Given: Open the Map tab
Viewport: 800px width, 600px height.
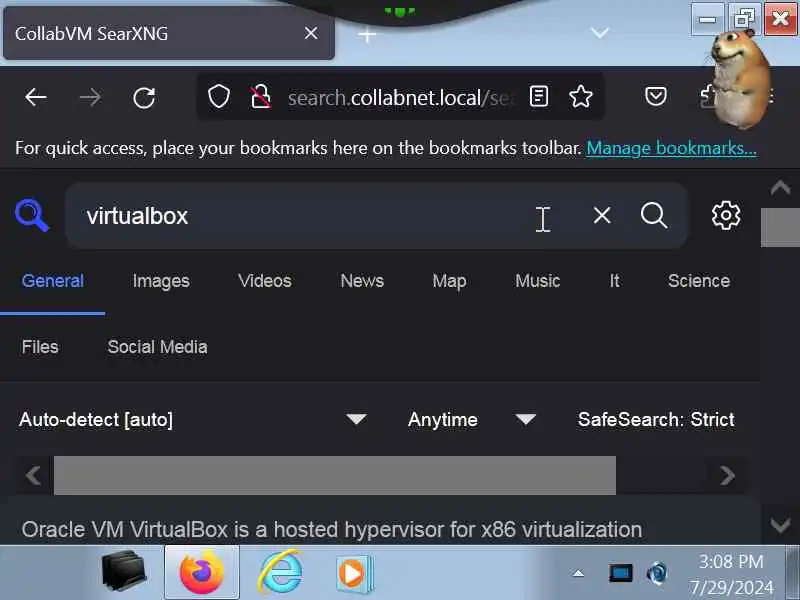Looking at the screenshot, I should coord(449,281).
